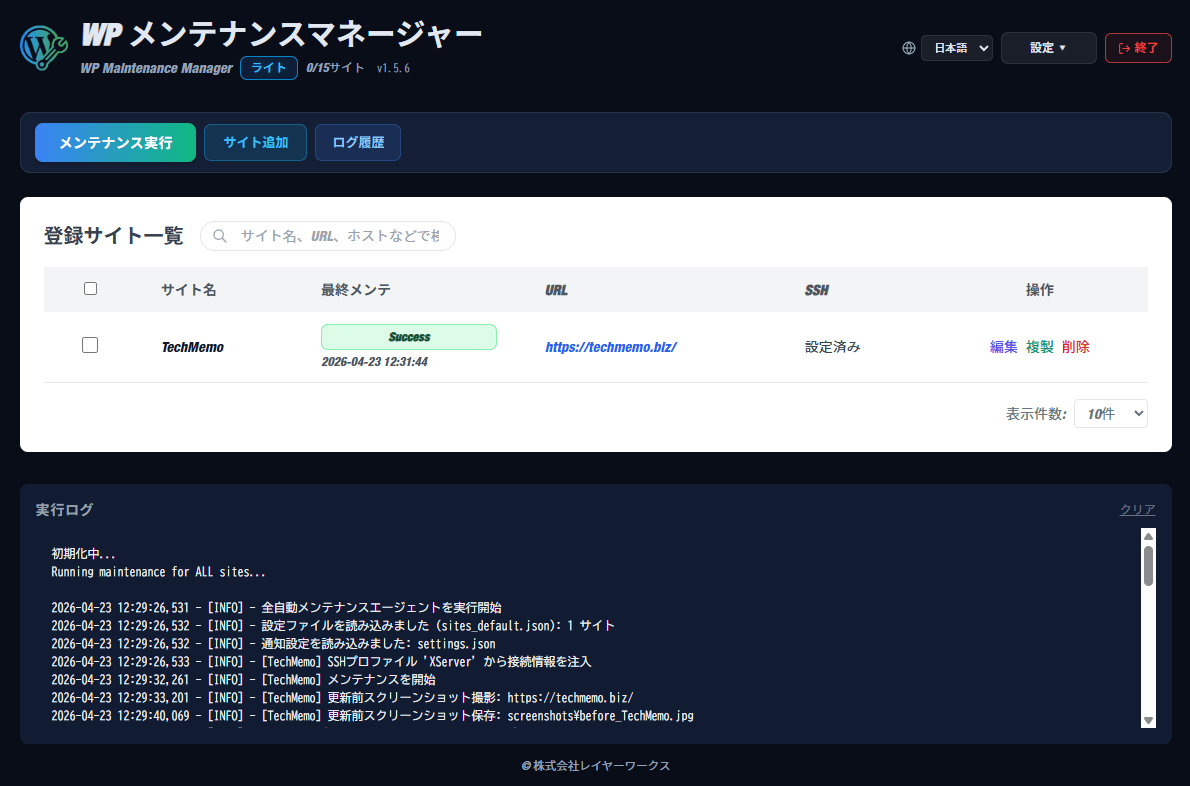Click 削除 to delete the TechMemo site

(1075, 346)
